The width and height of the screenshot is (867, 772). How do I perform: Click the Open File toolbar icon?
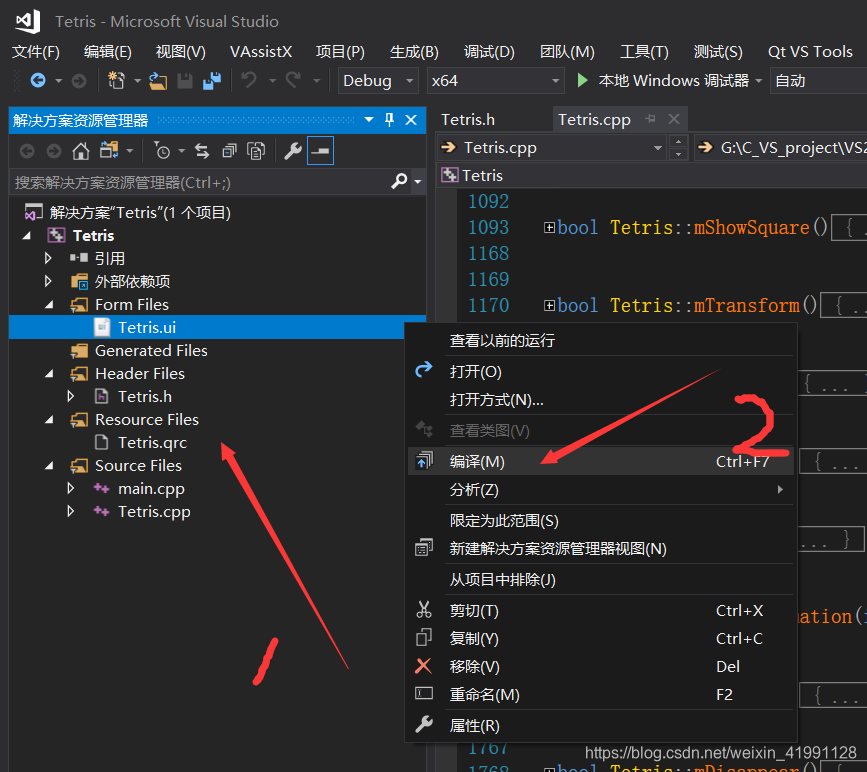point(158,81)
